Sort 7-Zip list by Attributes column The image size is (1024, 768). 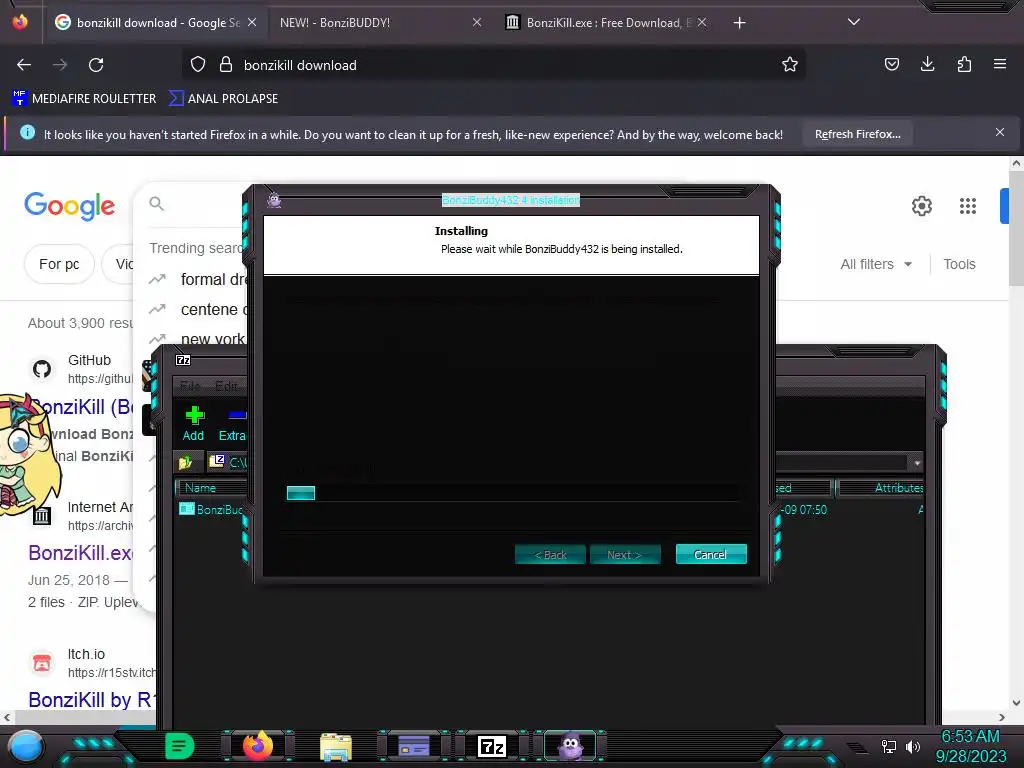[880, 488]
